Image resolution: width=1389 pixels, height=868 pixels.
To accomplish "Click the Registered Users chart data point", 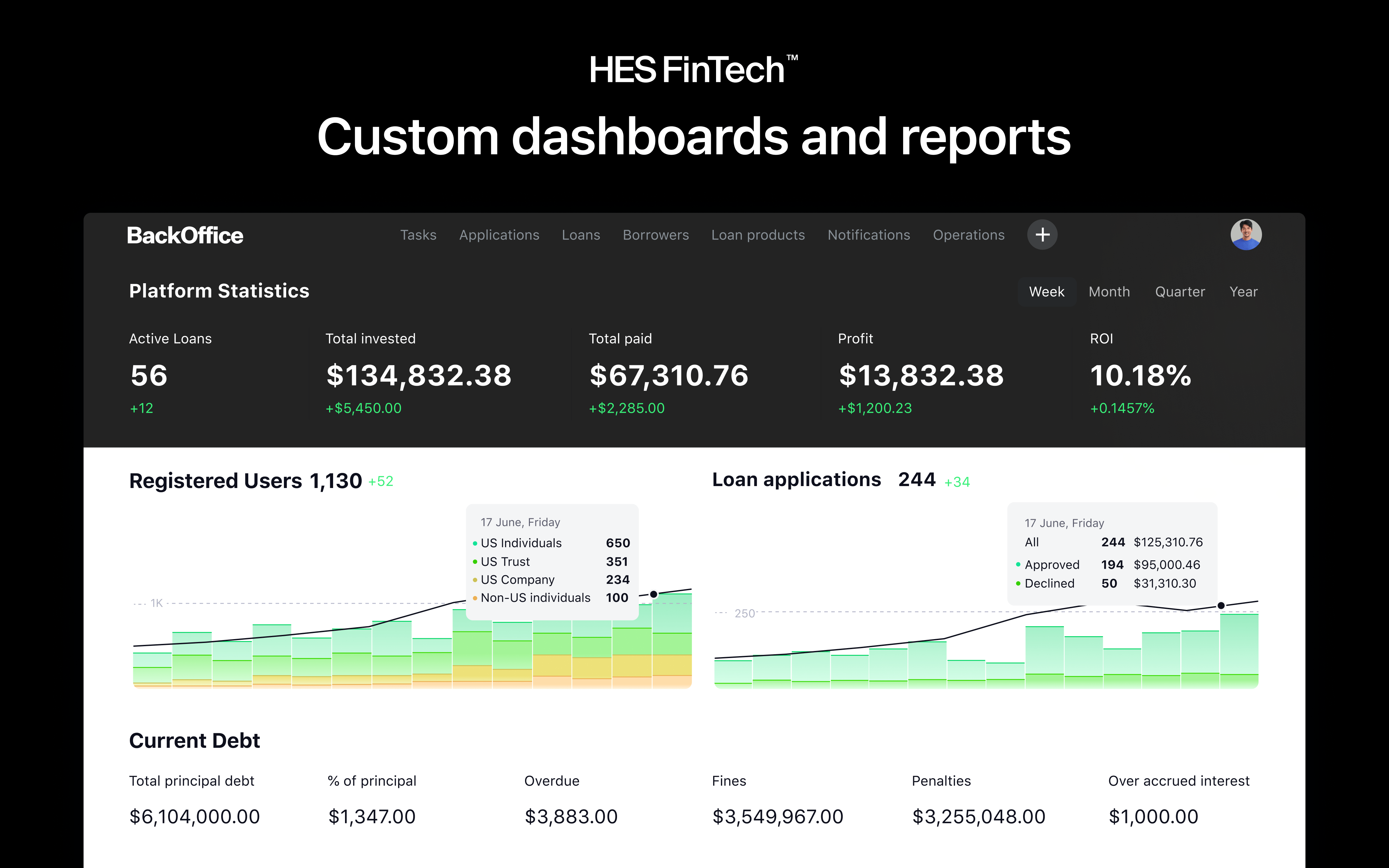I will coord(653,594).
